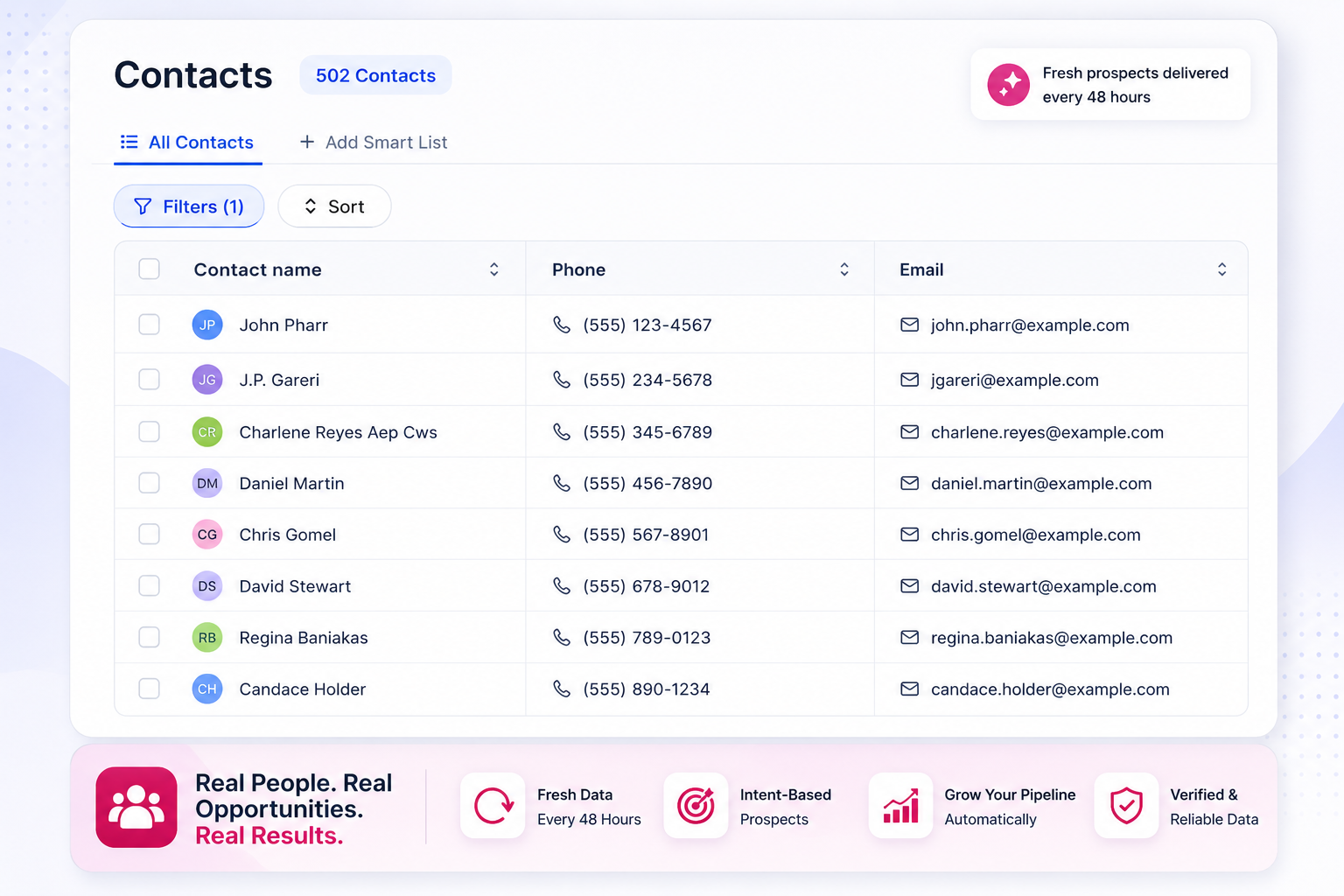The width and height of the screenshot is (1344, 896).
Task: Click the JP avatar for John Pharr
Action: click(x=207, y=325)
